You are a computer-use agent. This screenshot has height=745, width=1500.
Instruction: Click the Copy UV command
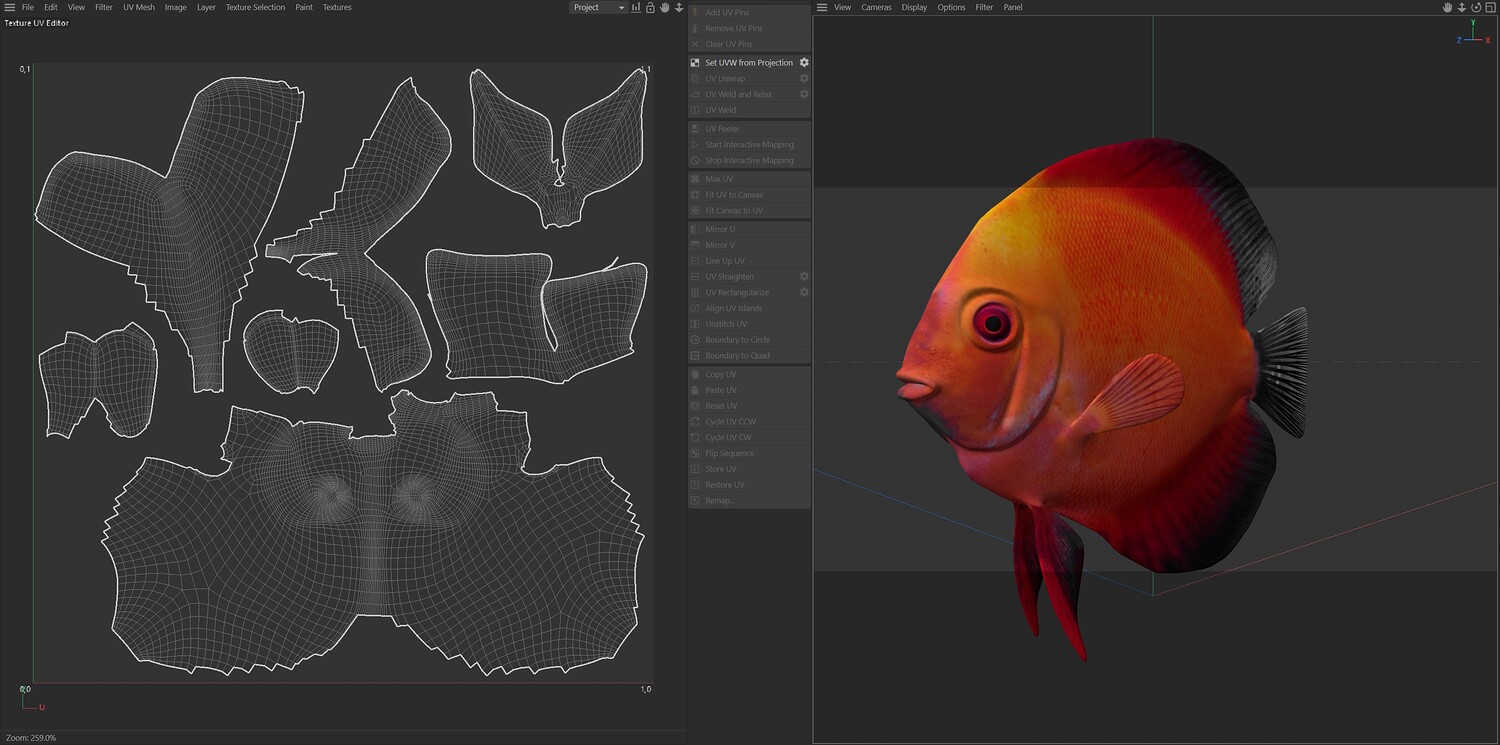pos(749,374)
